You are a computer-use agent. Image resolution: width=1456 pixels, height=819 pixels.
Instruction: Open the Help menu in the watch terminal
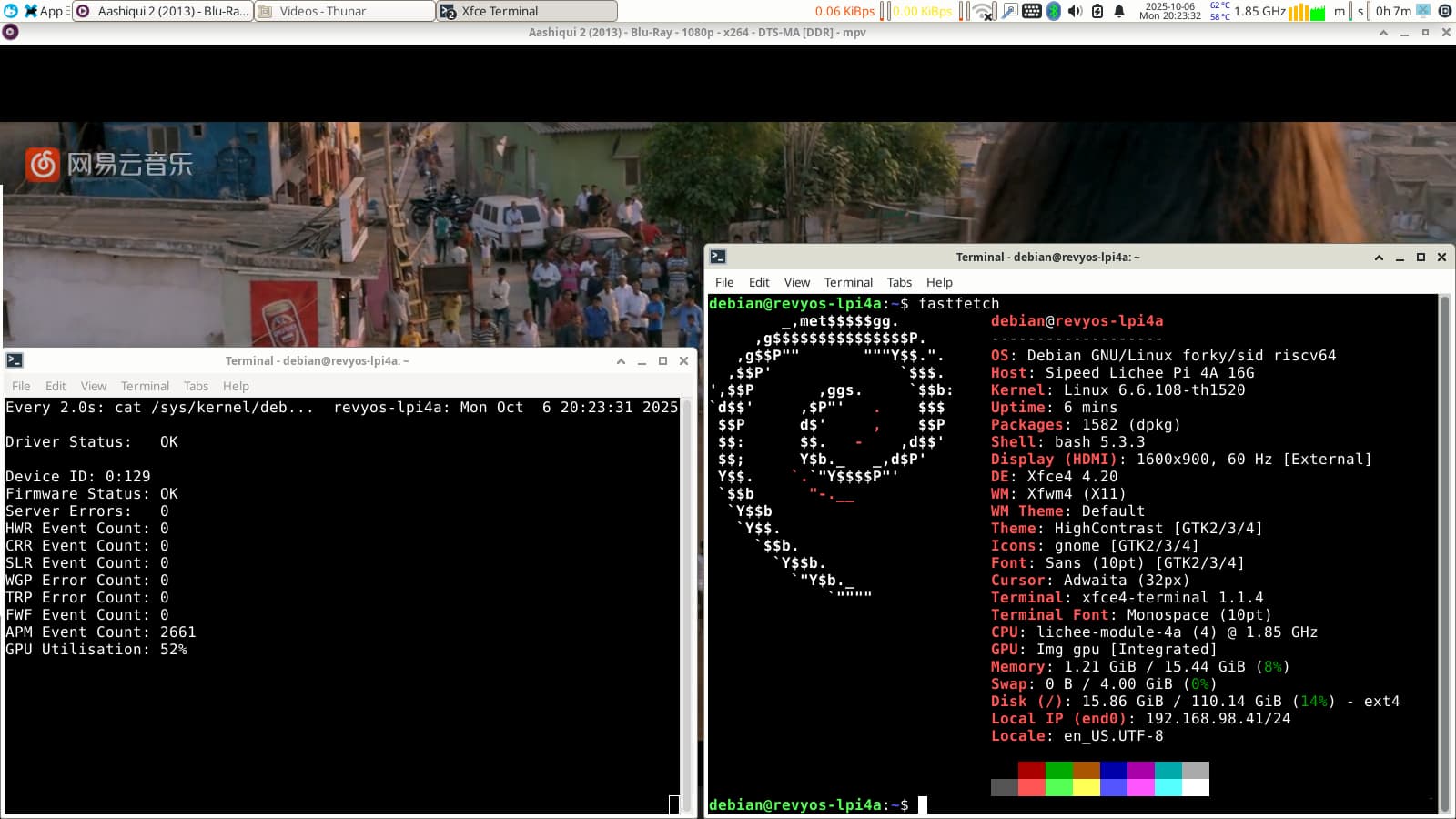pyautogui.click(x=236, y=386)
